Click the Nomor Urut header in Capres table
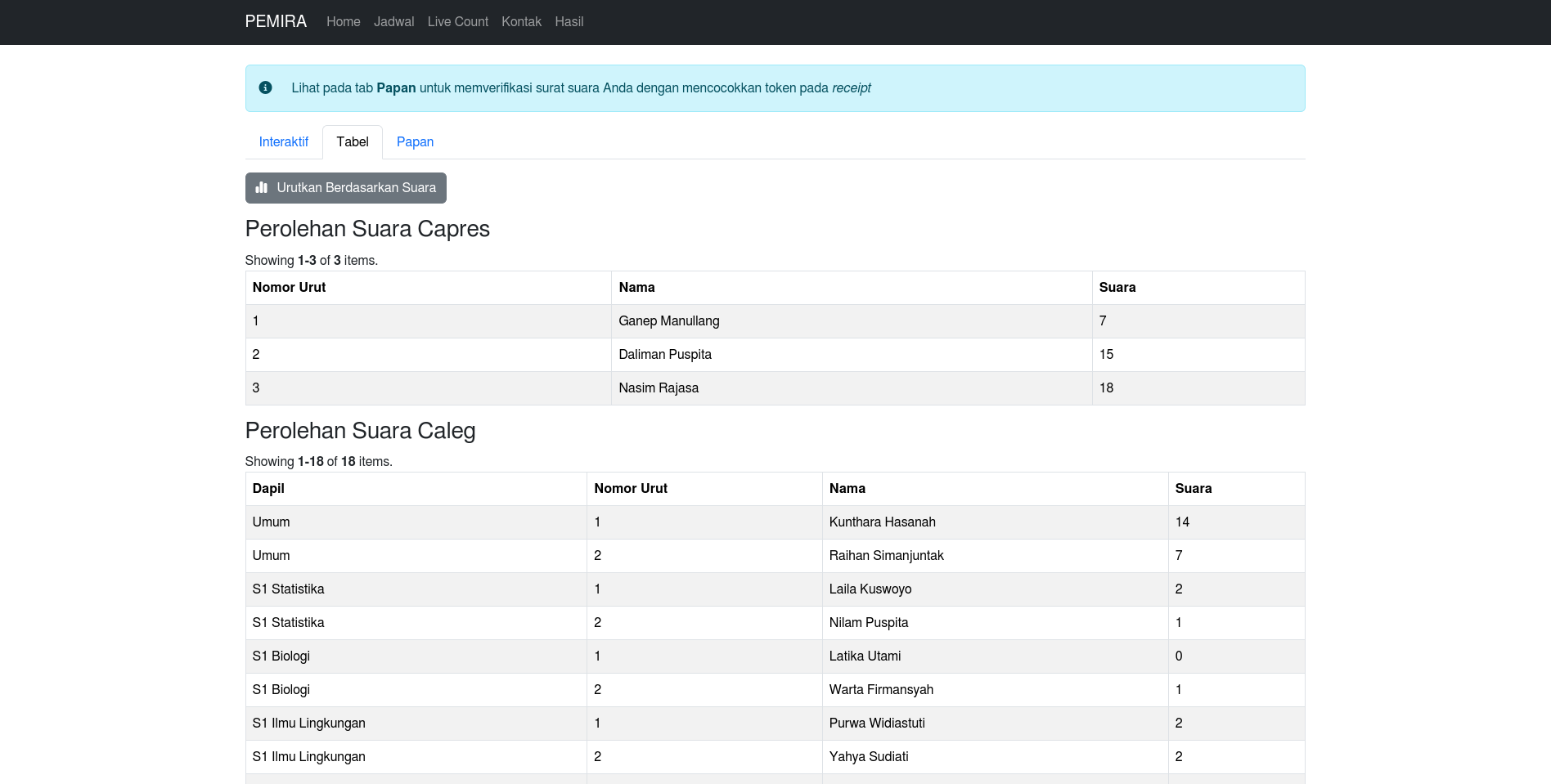Viewport: 1551px width, 784px height. pyautogui.click(x=289, y=287)
